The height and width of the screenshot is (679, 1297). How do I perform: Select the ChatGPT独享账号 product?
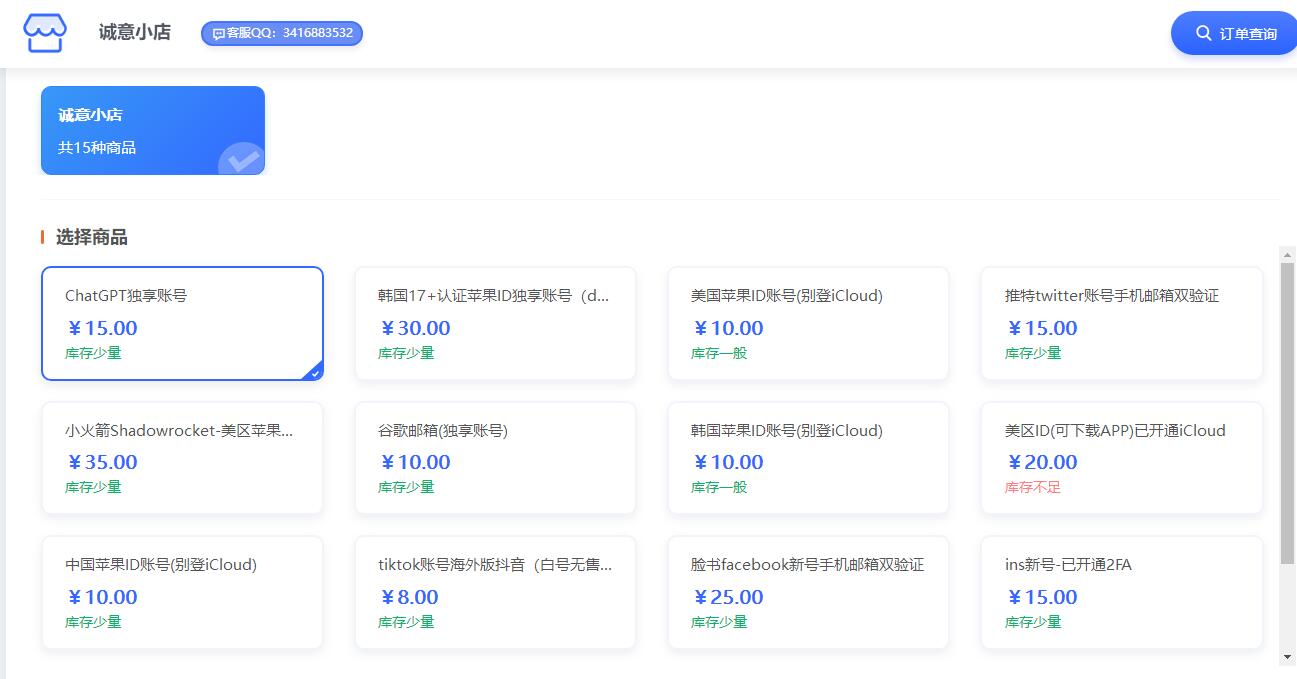tap(182, 323)
